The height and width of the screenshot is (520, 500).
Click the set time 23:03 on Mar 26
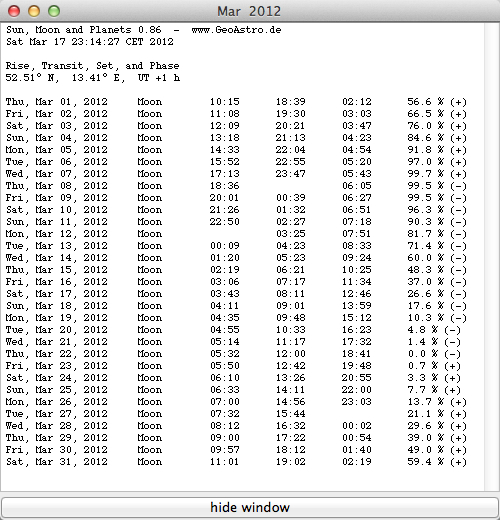[x=356, y=402]
